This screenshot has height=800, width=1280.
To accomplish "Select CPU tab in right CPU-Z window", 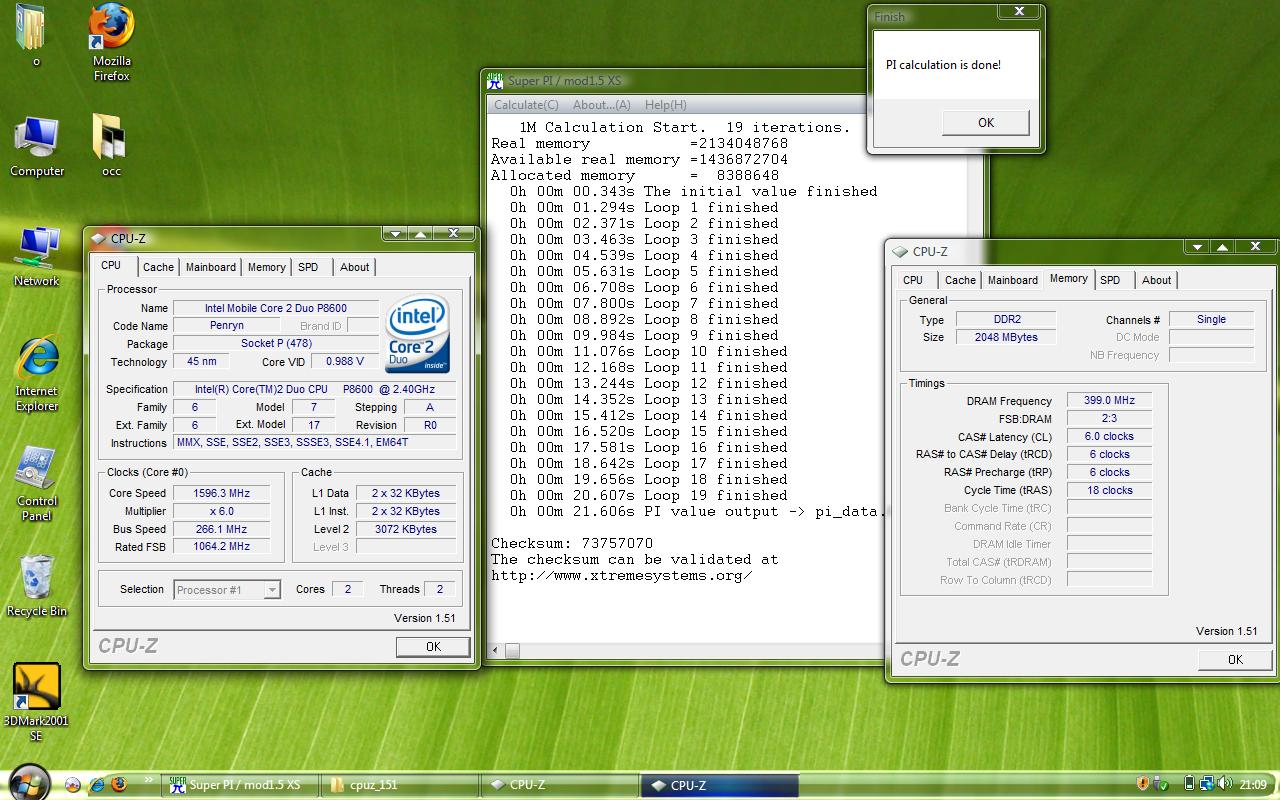I will [x=913, y=280].
